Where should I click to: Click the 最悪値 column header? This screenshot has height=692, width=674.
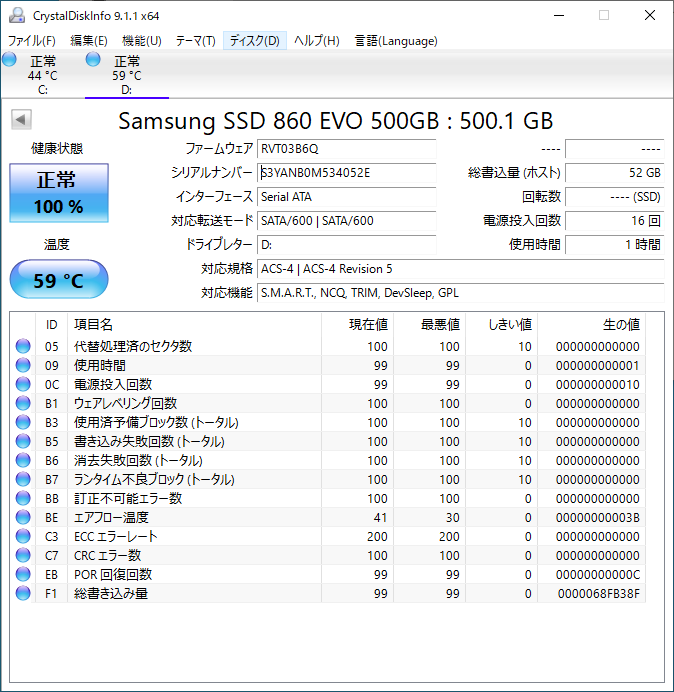[x=429, y=325]
